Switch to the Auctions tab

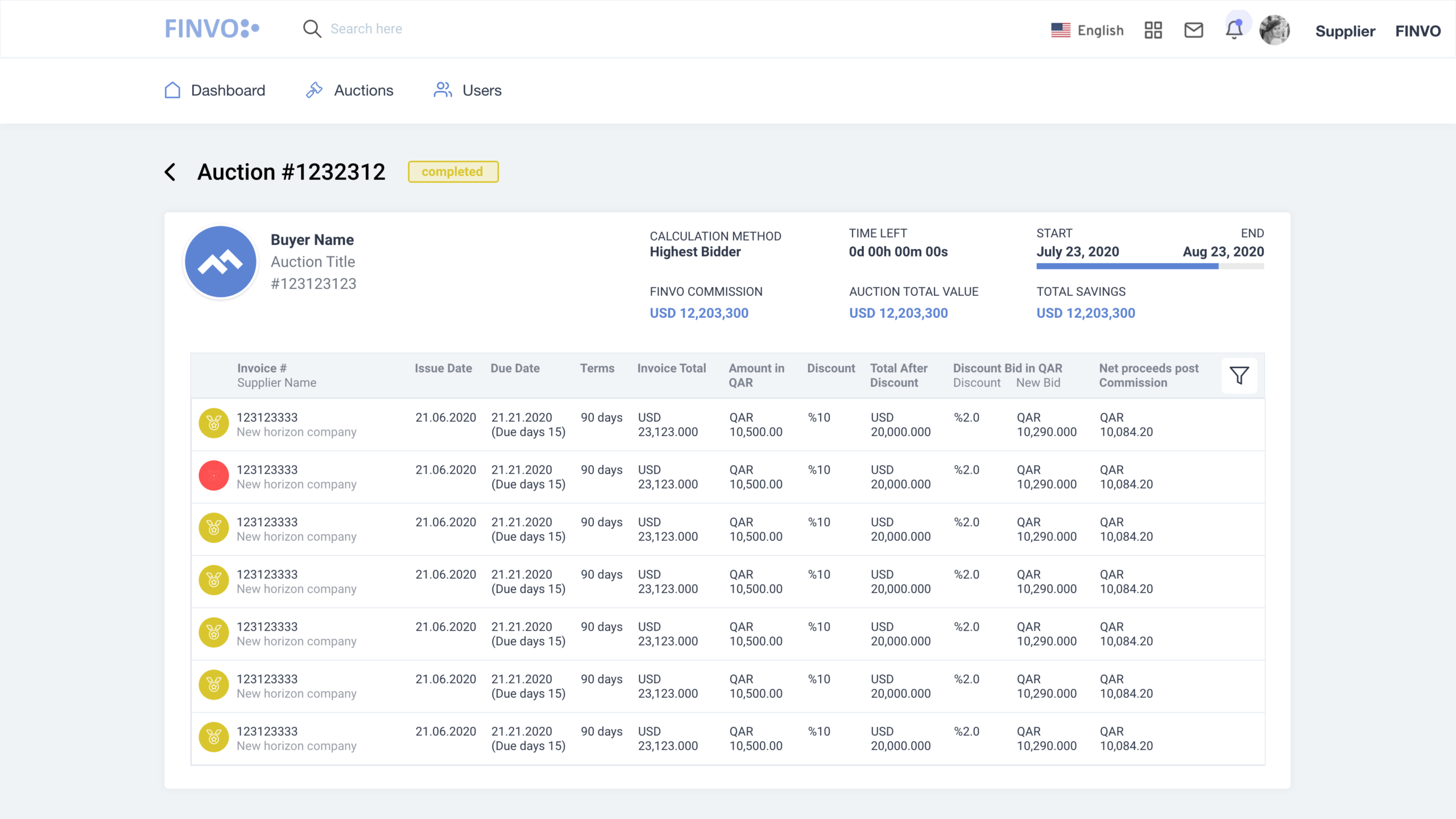click(x=349, y=90)
